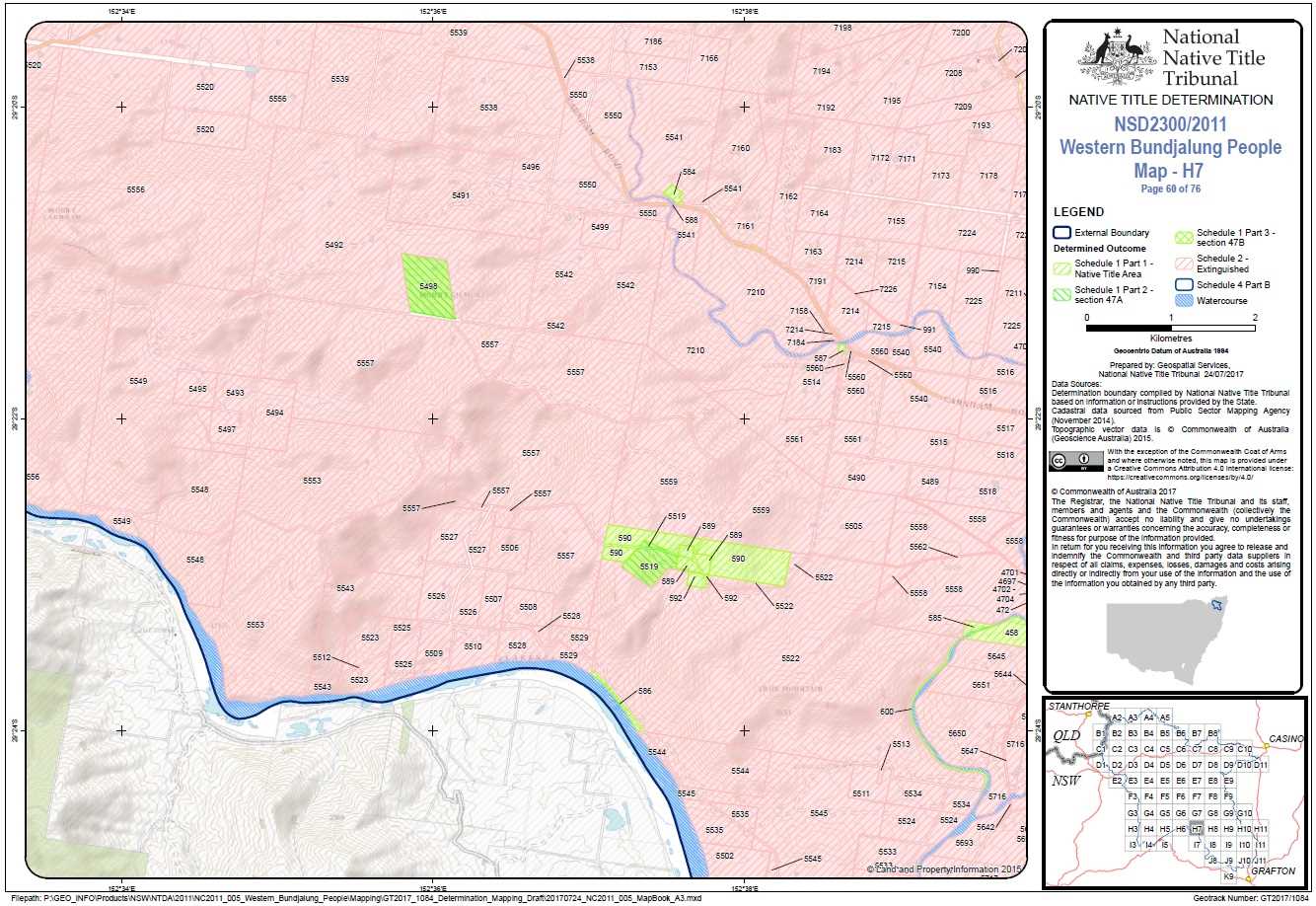Click the 152°38'E longitude label at bottom
Viewport: 1316px width, 906px height.
(x=745, y=887)
